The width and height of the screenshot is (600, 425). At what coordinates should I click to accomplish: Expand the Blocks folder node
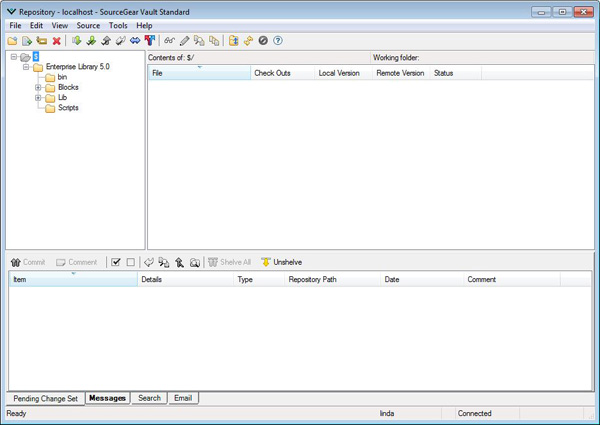[x=38, y=87]
